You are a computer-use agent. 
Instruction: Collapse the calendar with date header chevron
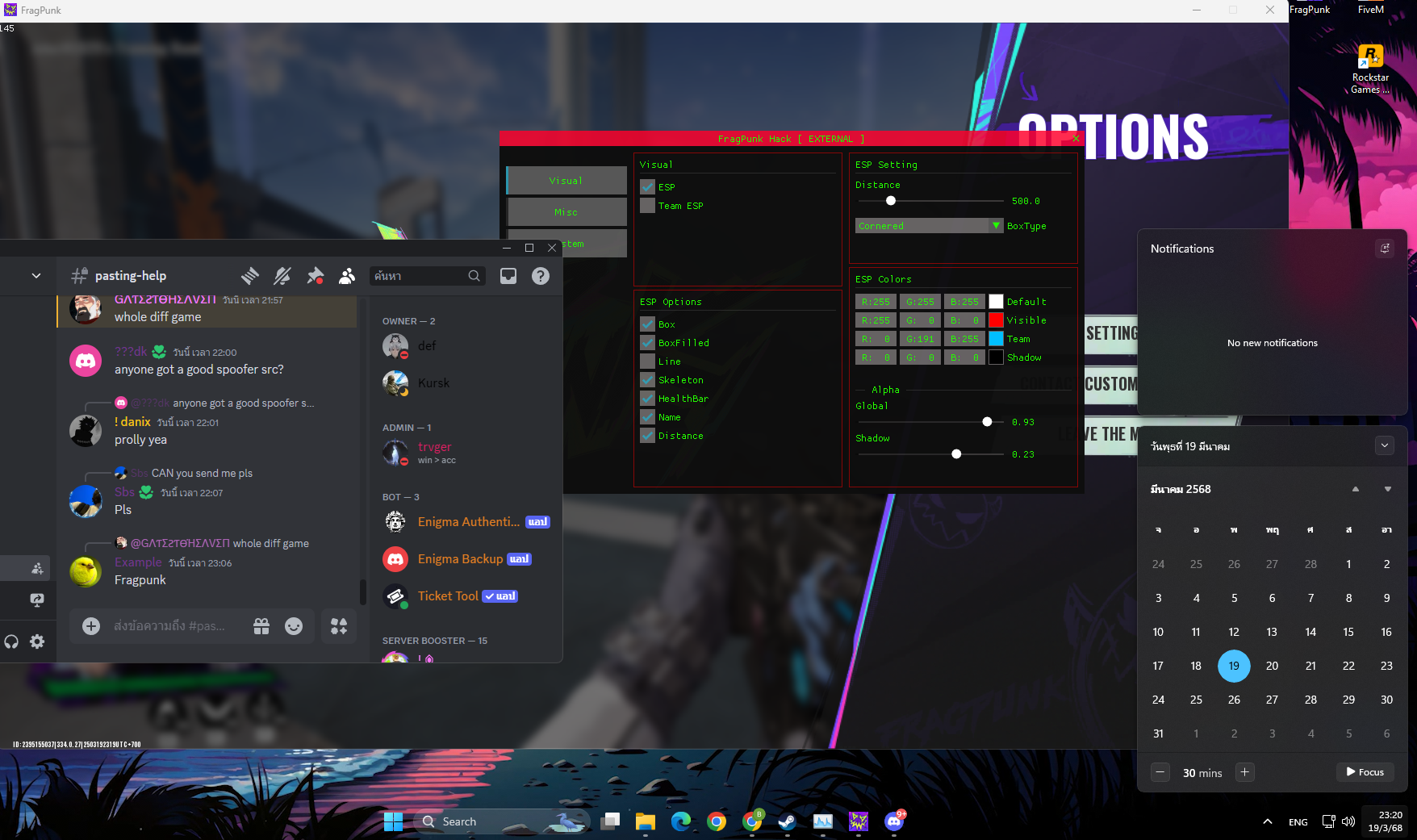pyautogui.click(x=1385, y=445)
